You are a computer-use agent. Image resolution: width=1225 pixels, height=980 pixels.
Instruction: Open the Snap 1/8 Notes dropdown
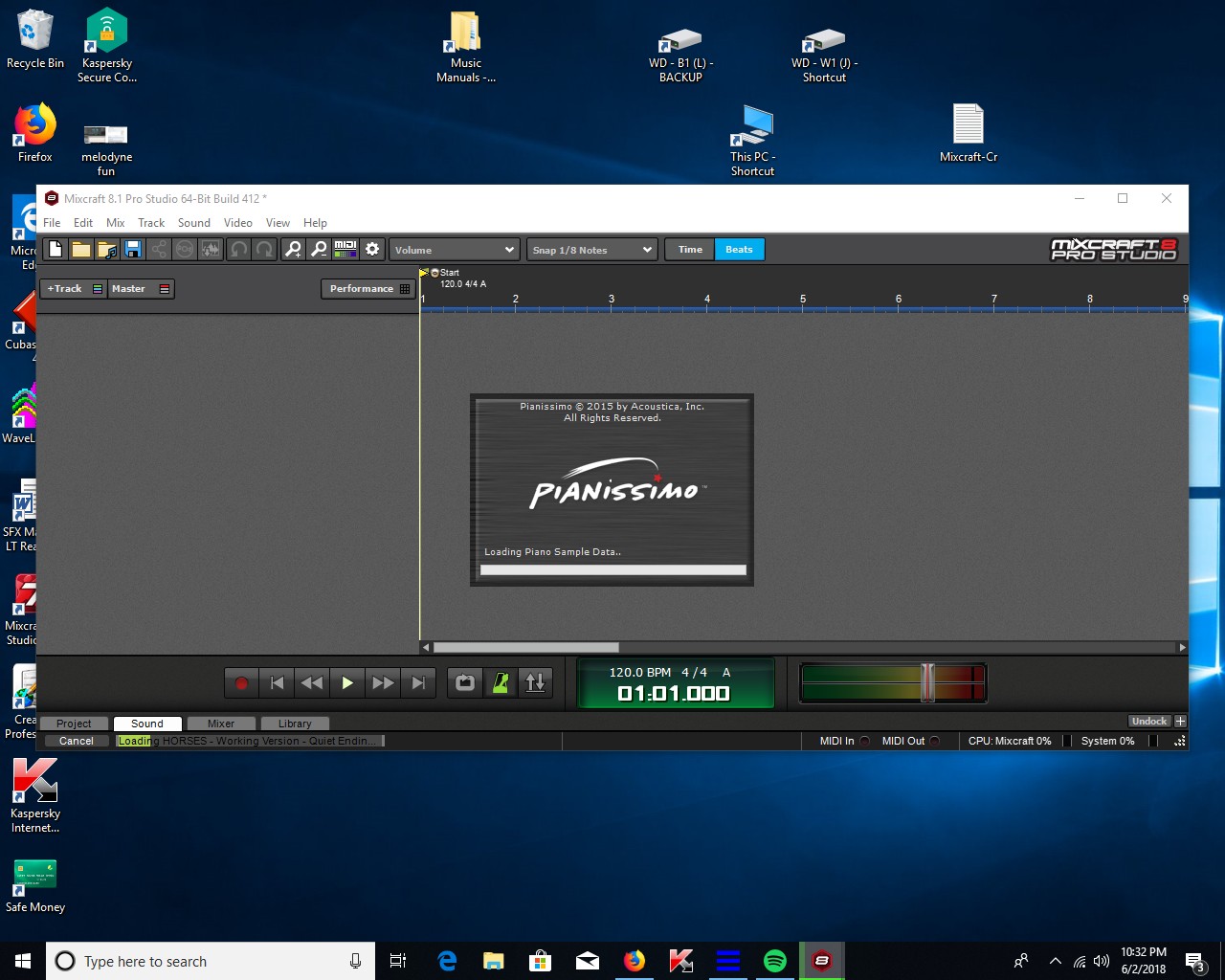point(592,250)
